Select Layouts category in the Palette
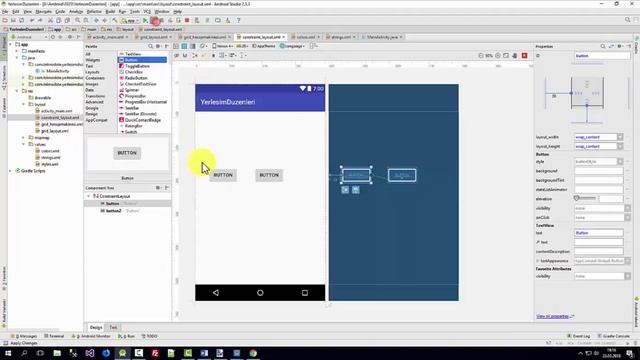The height and width of the screenshot is (360, 640). click(x=93, y=72)
